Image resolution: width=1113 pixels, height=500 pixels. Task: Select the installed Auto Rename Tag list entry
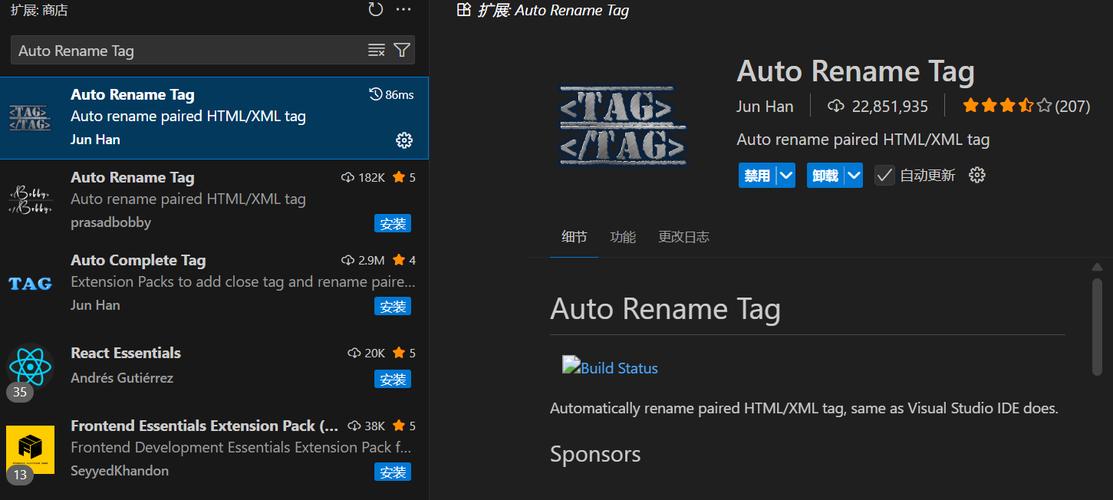[214, 118]
